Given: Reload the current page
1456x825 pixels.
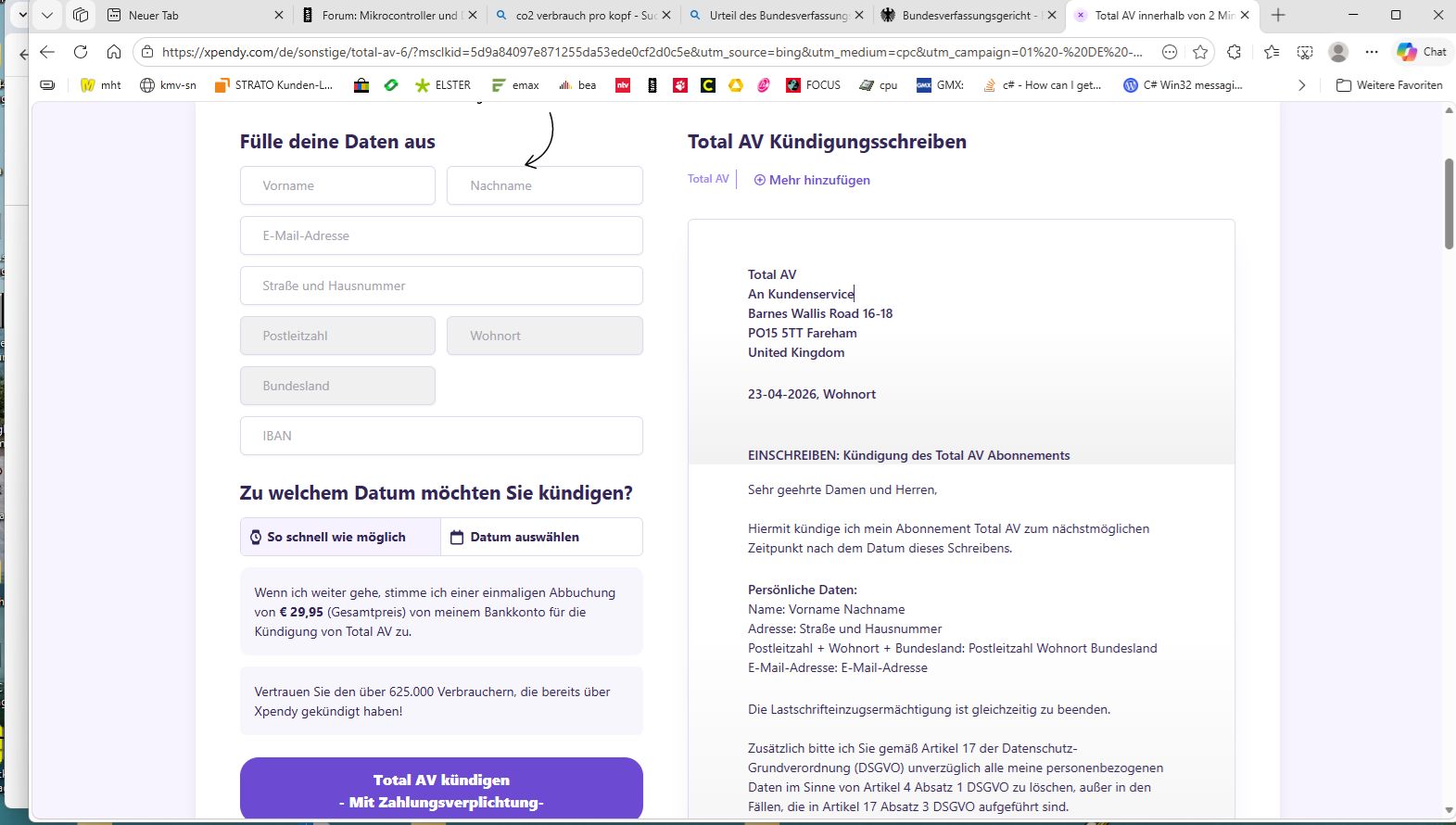Looking at the screenshot, I should (81, 52).
